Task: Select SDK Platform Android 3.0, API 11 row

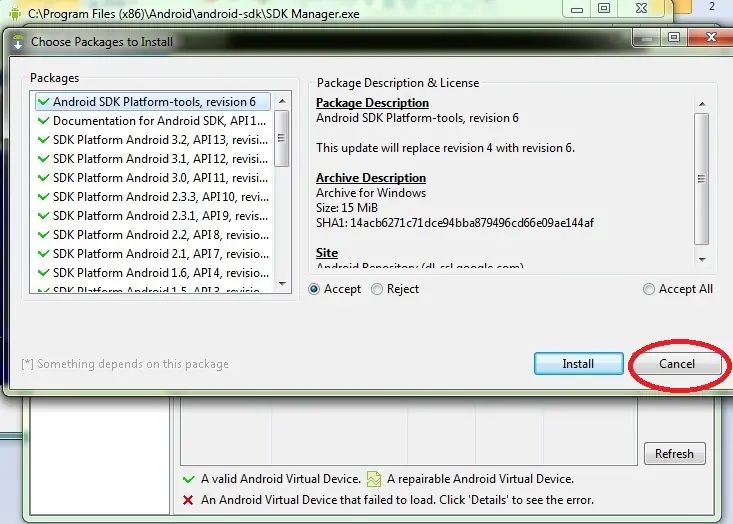Action: click(x=153, y=178)
